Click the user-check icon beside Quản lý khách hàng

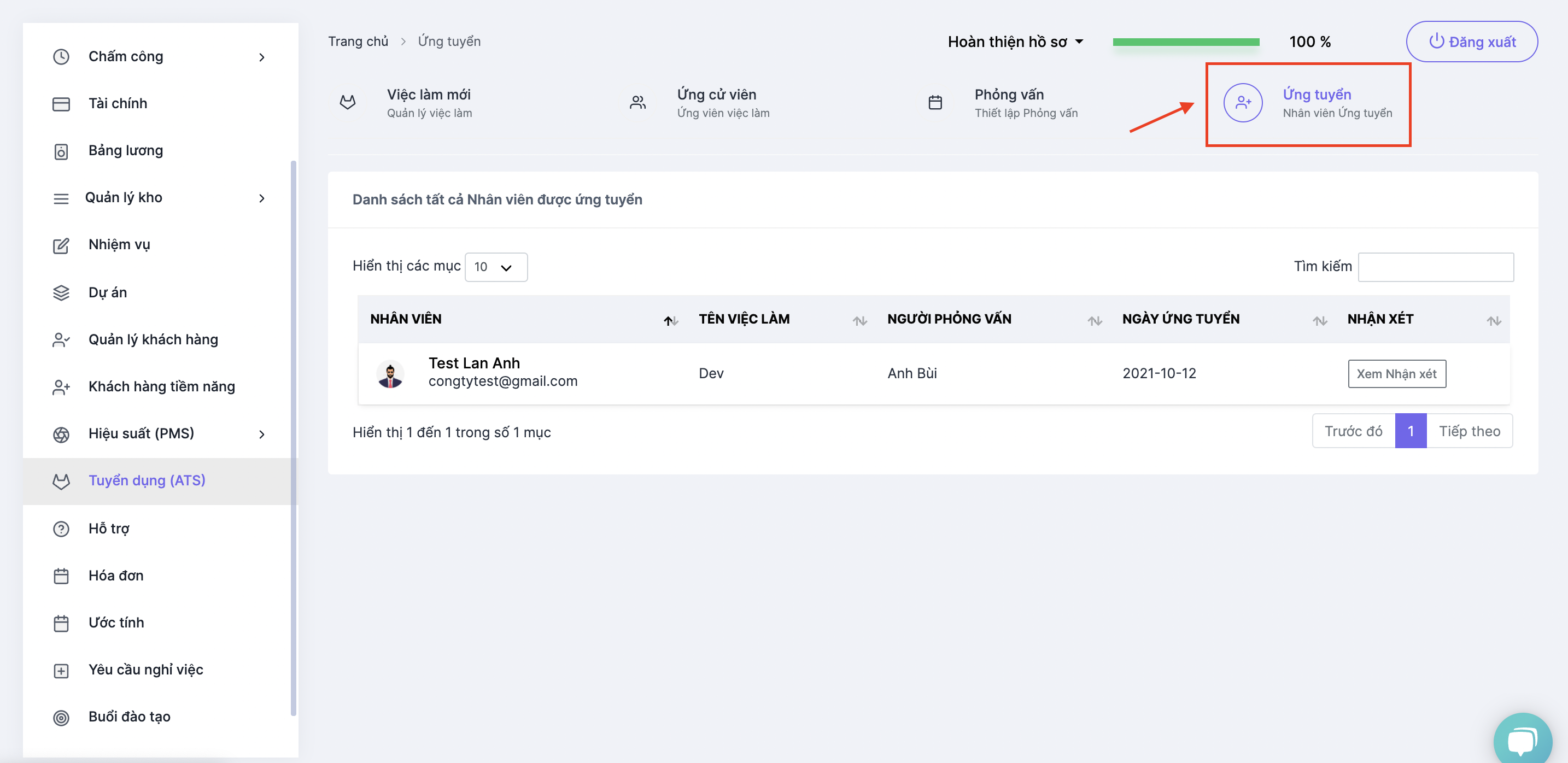pyautogui.click(x=61, y=339)
